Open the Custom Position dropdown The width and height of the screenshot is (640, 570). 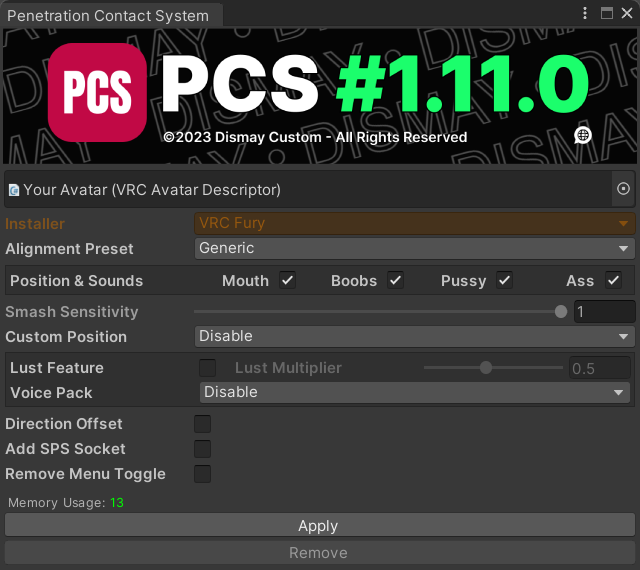414,336
